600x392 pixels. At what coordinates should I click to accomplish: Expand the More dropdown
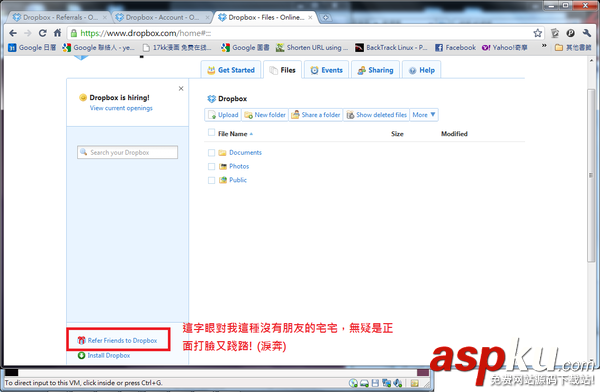pos(424,115)
